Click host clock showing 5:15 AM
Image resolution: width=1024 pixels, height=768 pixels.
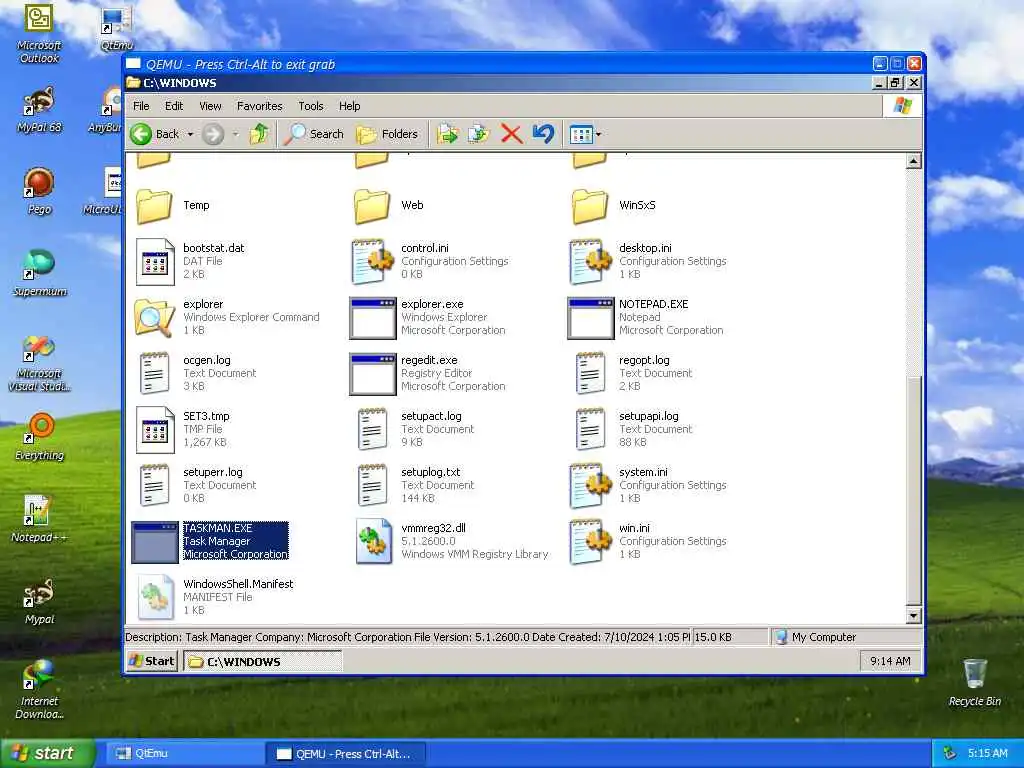click(987, 753)
